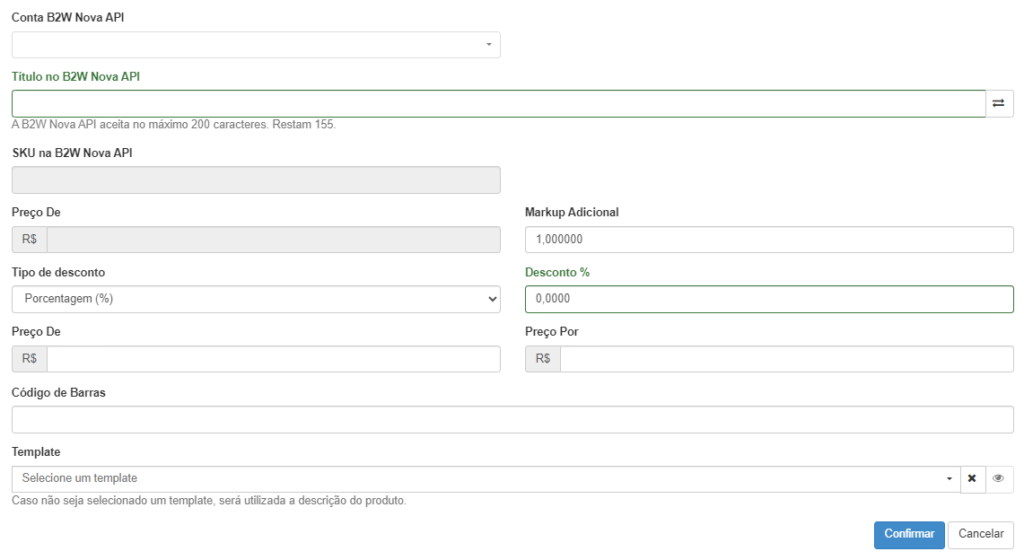This screenshot has width=1024, height=560.
Task: Open the Selecione um template dropdown
Action: tap(486, 478)
